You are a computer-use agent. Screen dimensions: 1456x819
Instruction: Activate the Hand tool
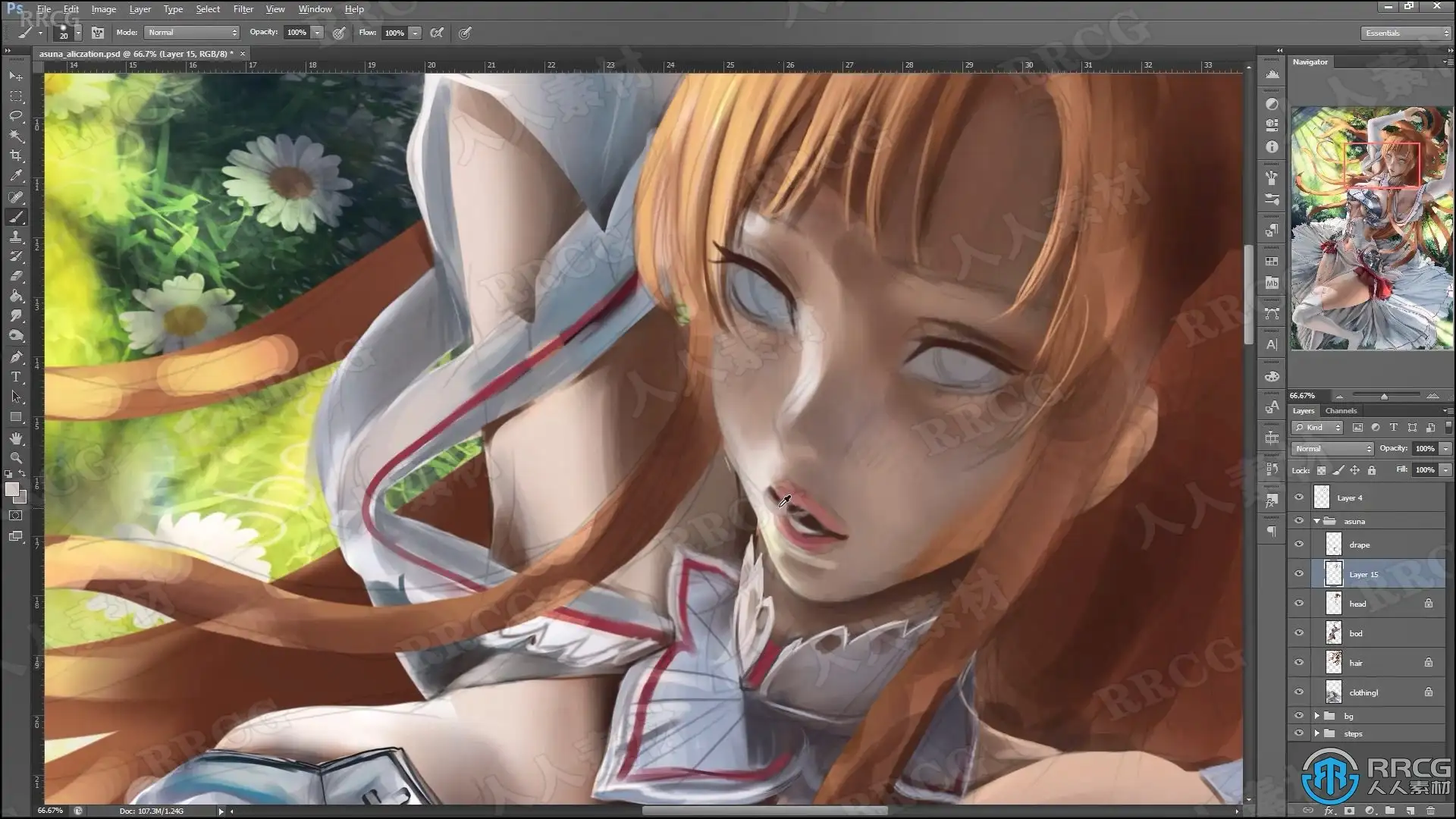pos(15,438)
